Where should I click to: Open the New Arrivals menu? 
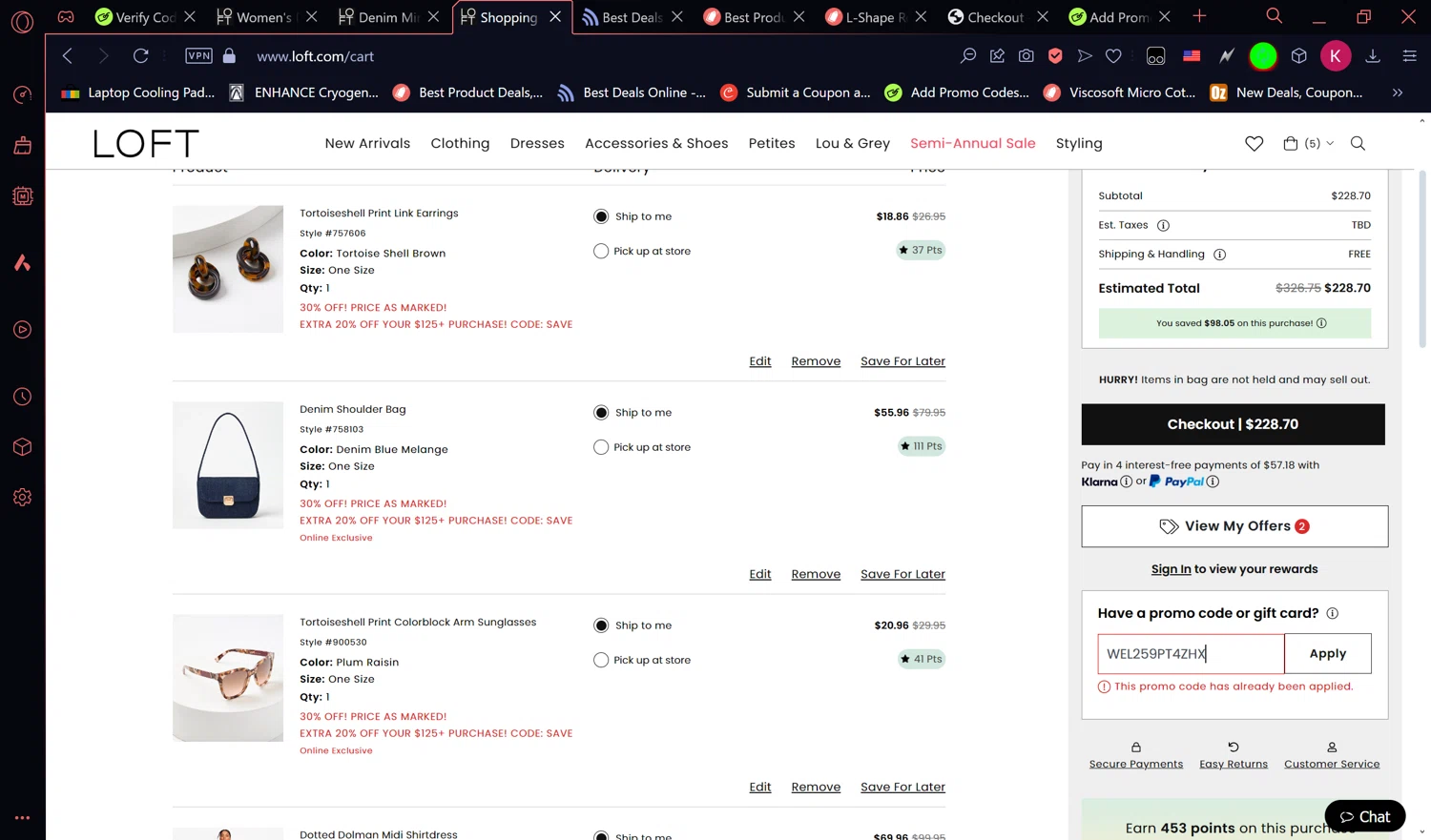coord(367,143)
